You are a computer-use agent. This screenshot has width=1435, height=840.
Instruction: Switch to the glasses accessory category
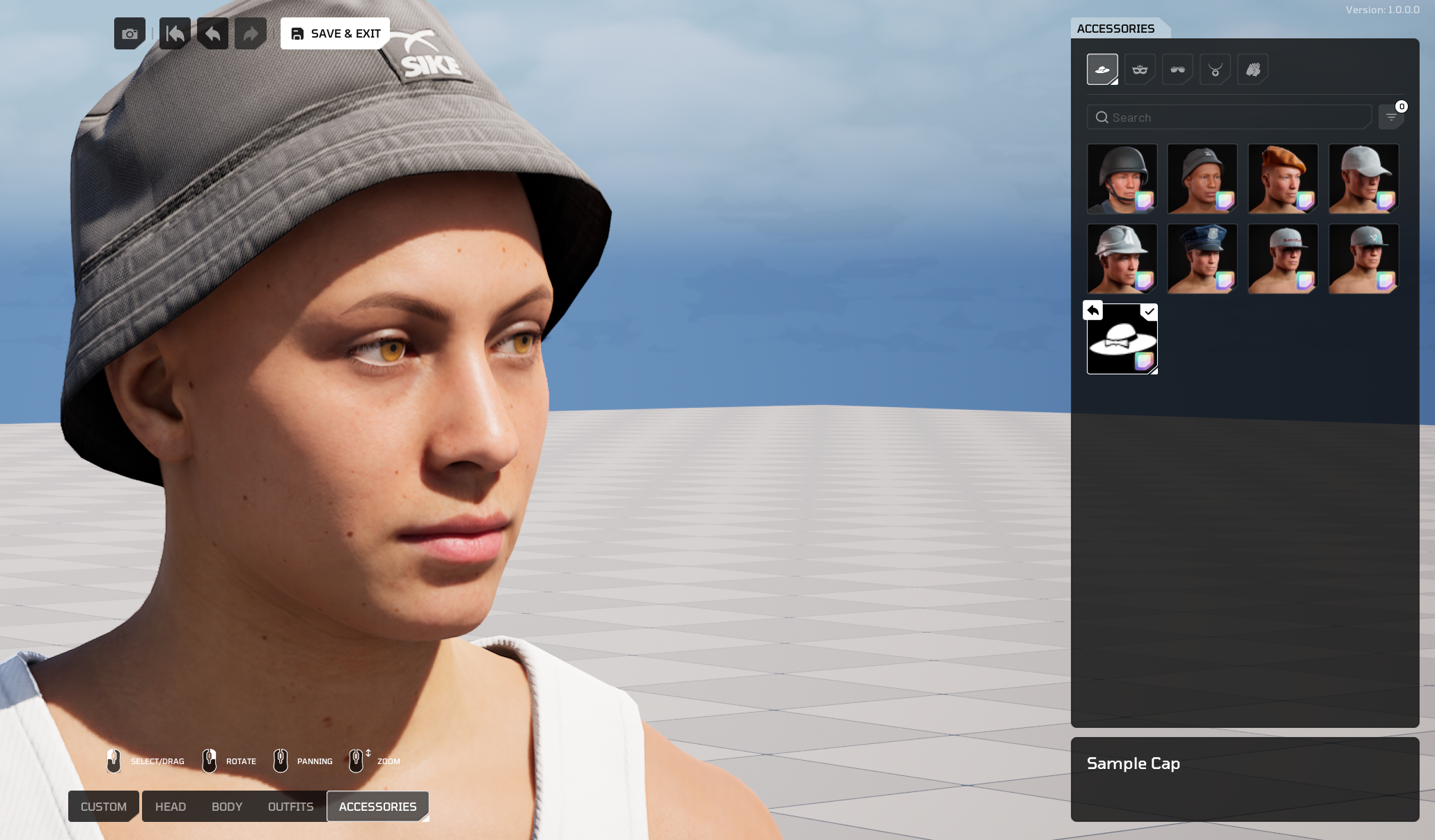[x=1177, y=70]
